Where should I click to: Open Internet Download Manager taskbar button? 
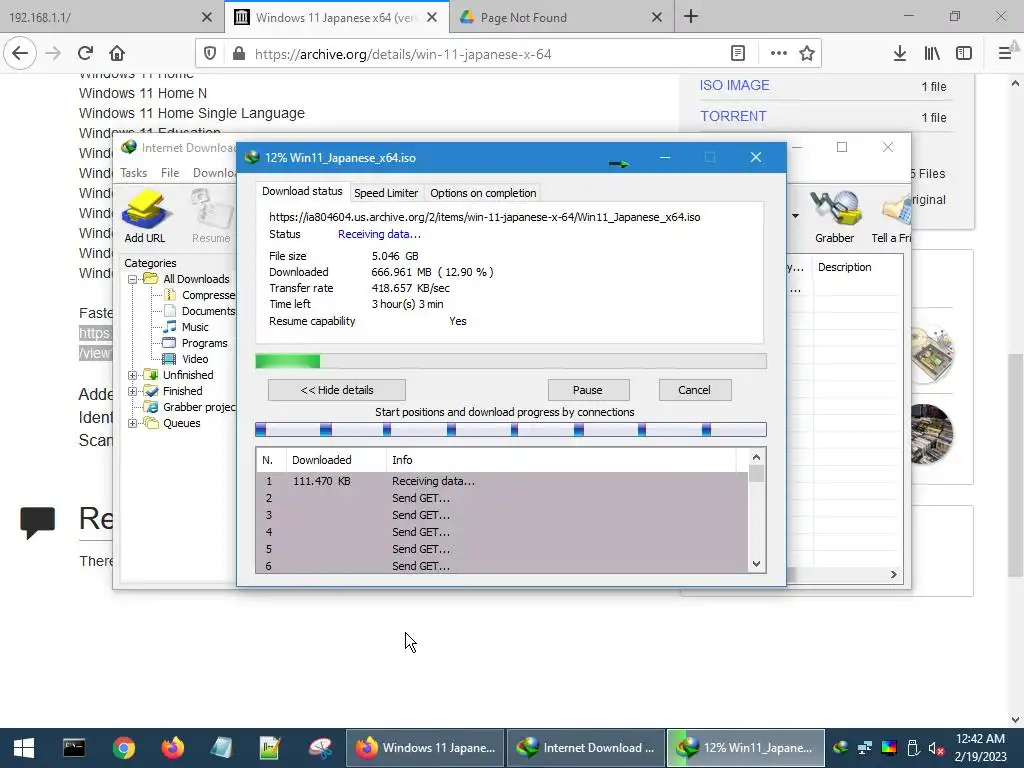586,748
